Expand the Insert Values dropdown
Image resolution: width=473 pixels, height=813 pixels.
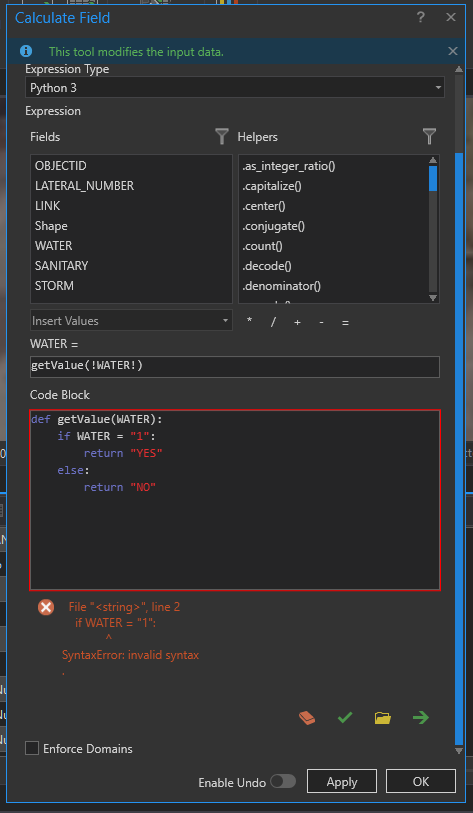click(131, 320)
